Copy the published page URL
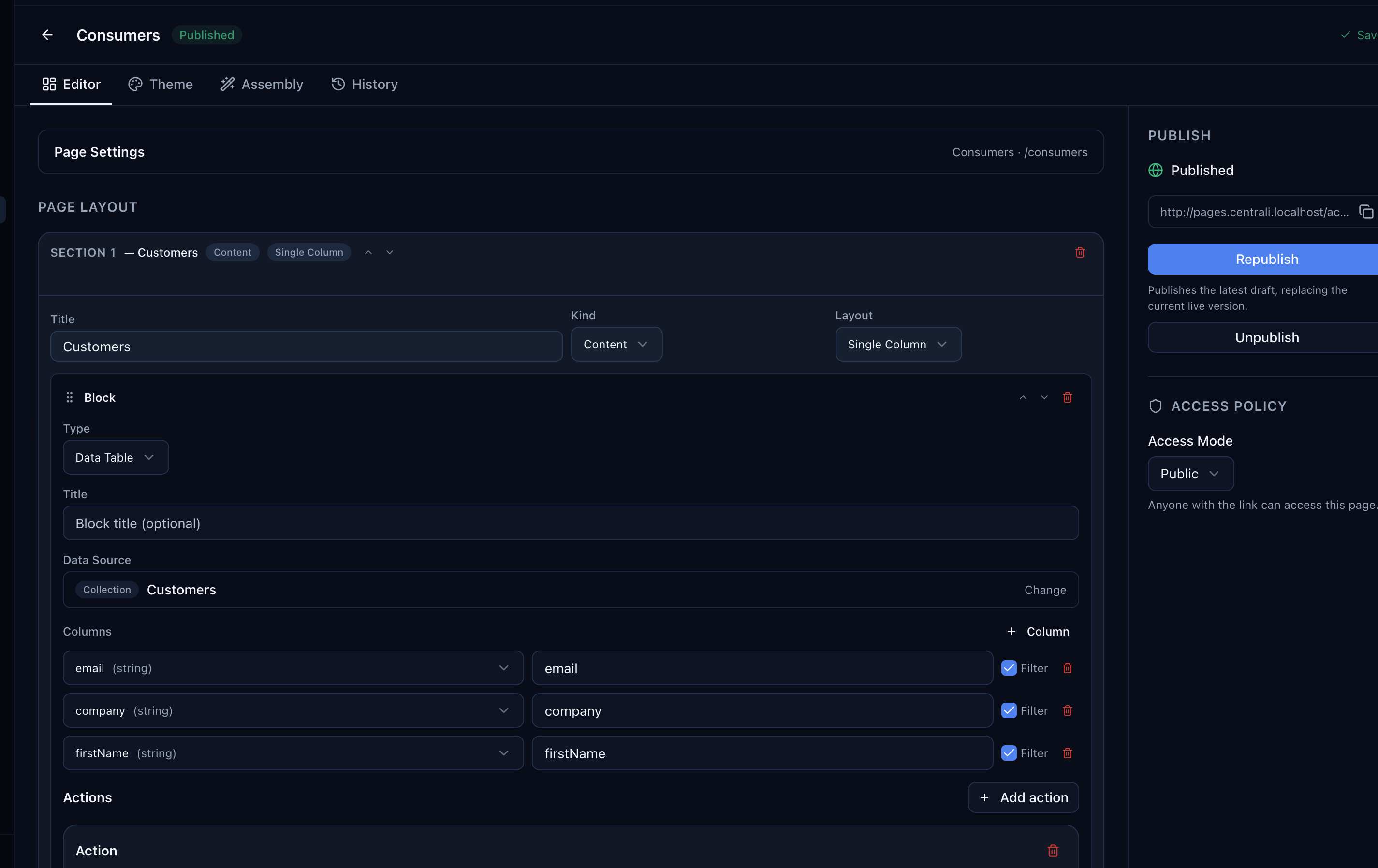This screenshot has width=1378, height=868. [x=1366, y=212]
